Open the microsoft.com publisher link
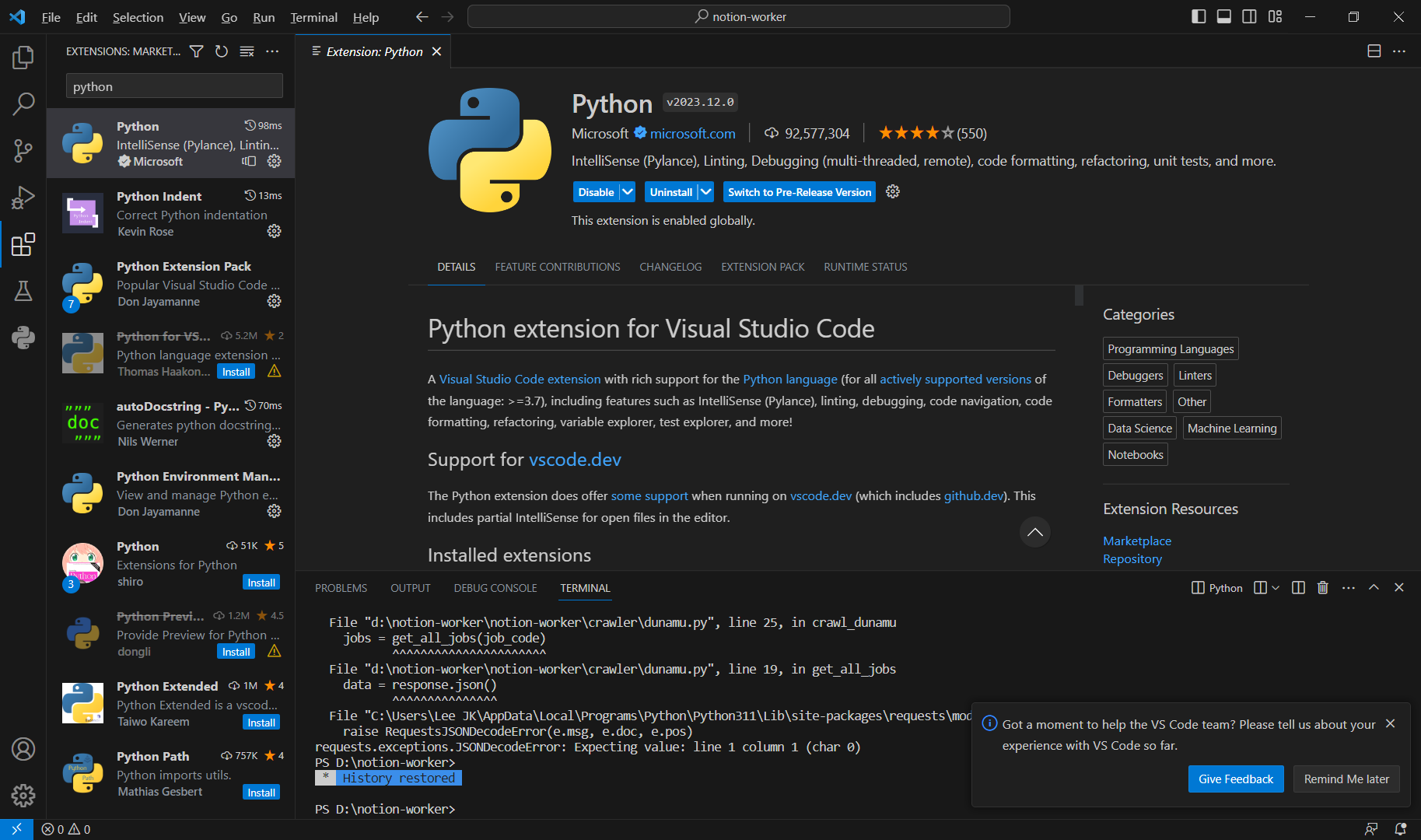 (692, 134)
